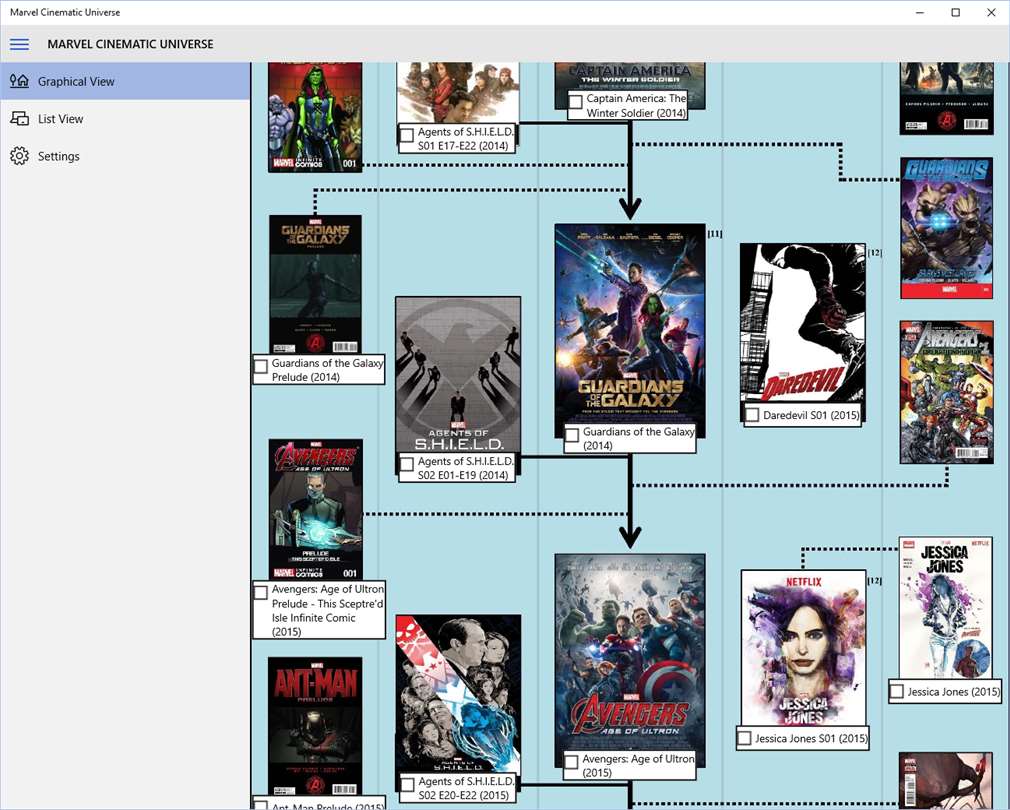Open Jessica Jones comic cover
This screenshot has width=1010, height=810.
tap(946, 607)
